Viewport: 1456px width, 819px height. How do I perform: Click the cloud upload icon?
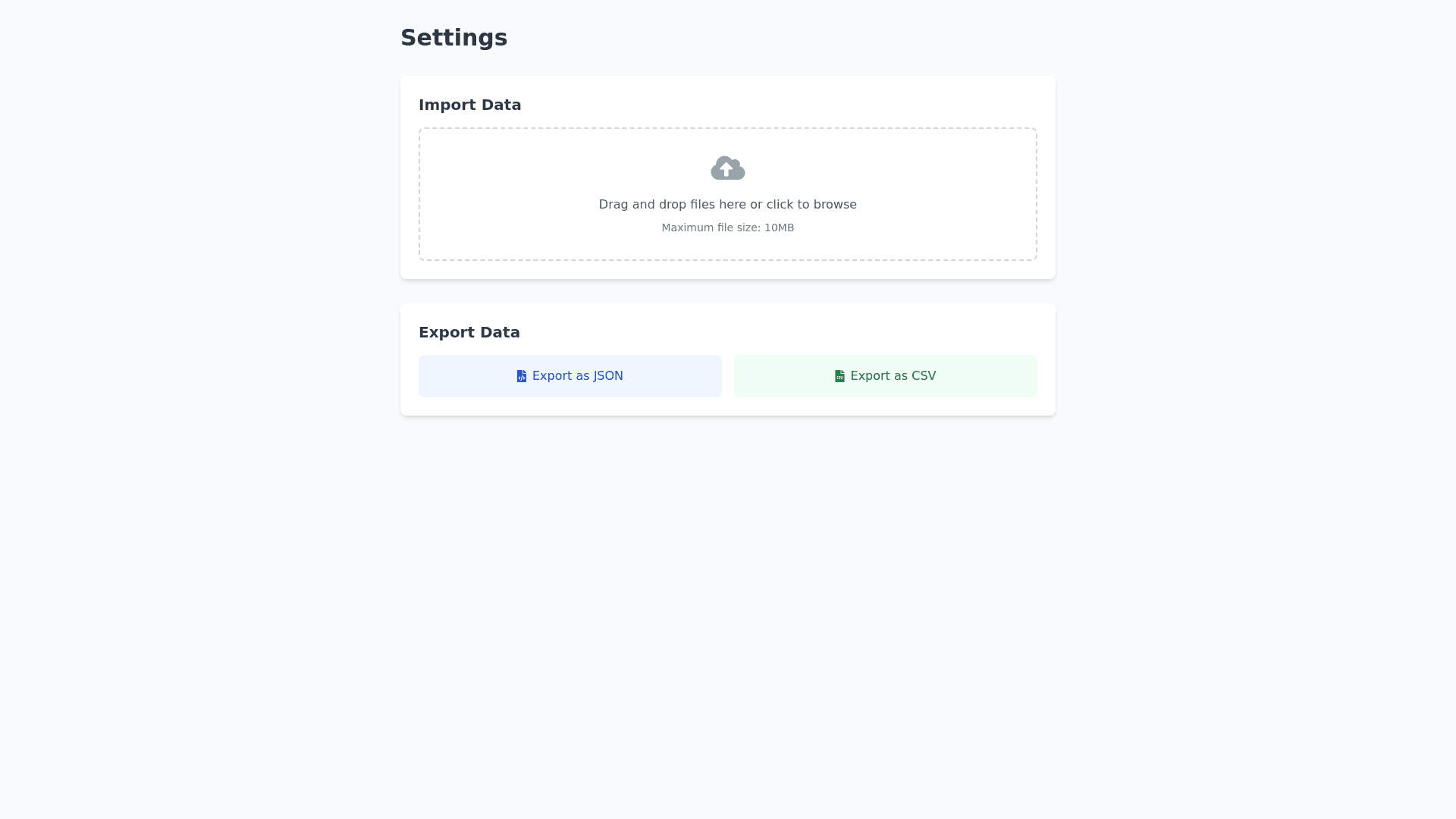tap(727, 168)
